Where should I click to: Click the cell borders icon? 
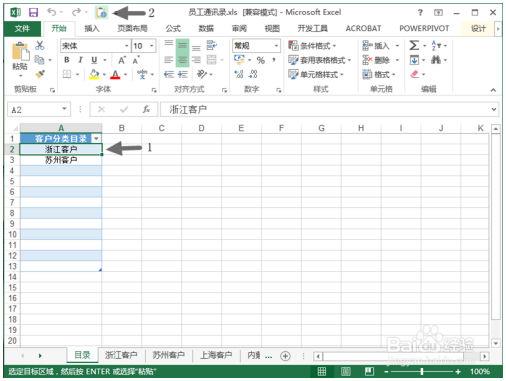click(67, 74)
